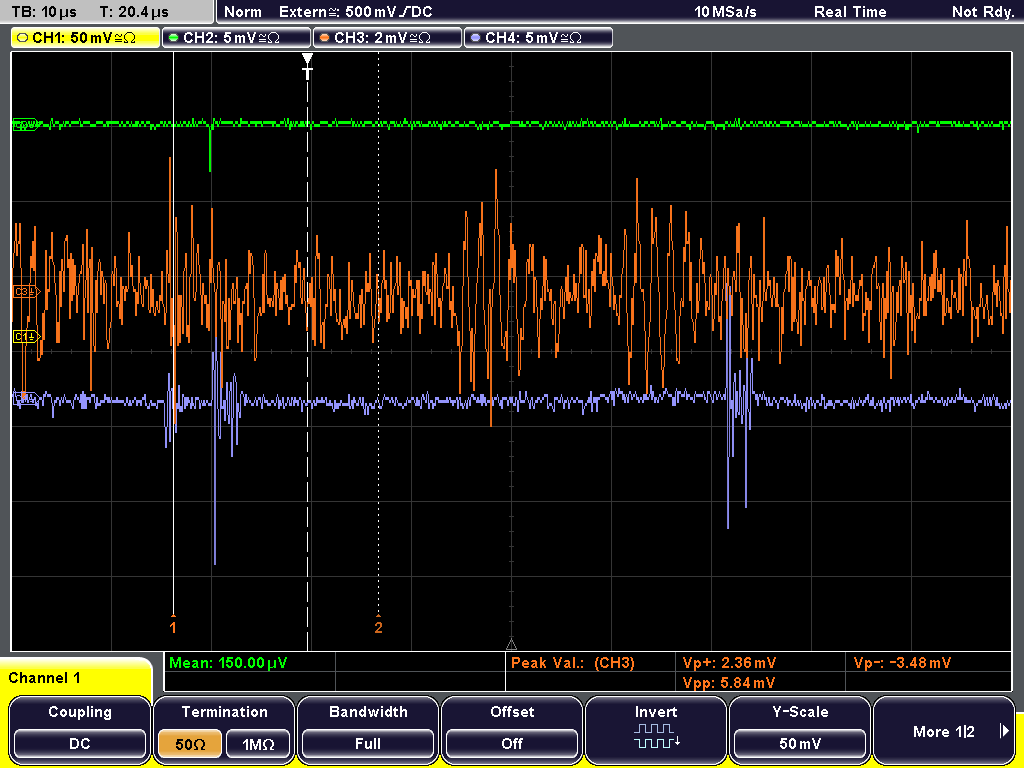Image resolution: width=1024 pixels, height=768 pixels.
Task: Select the CH4: 5 mV channel tab
Action: click(x=538, y=38)
